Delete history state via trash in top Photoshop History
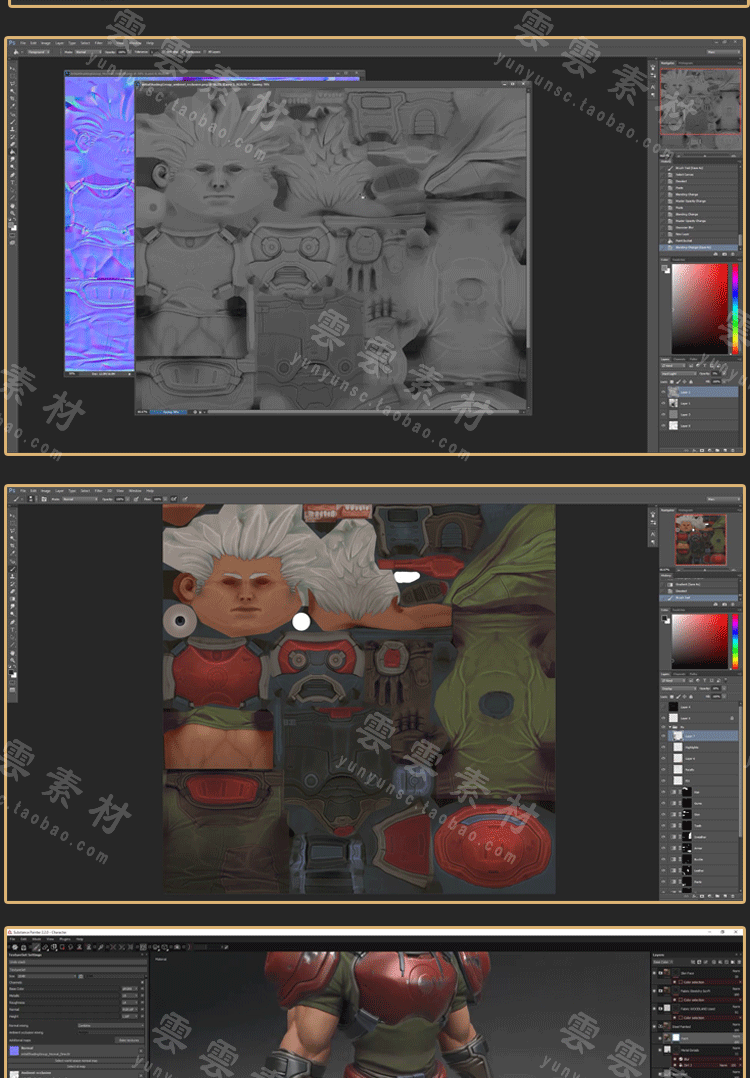Screen dimensions: 750x1078 [733, 254]
